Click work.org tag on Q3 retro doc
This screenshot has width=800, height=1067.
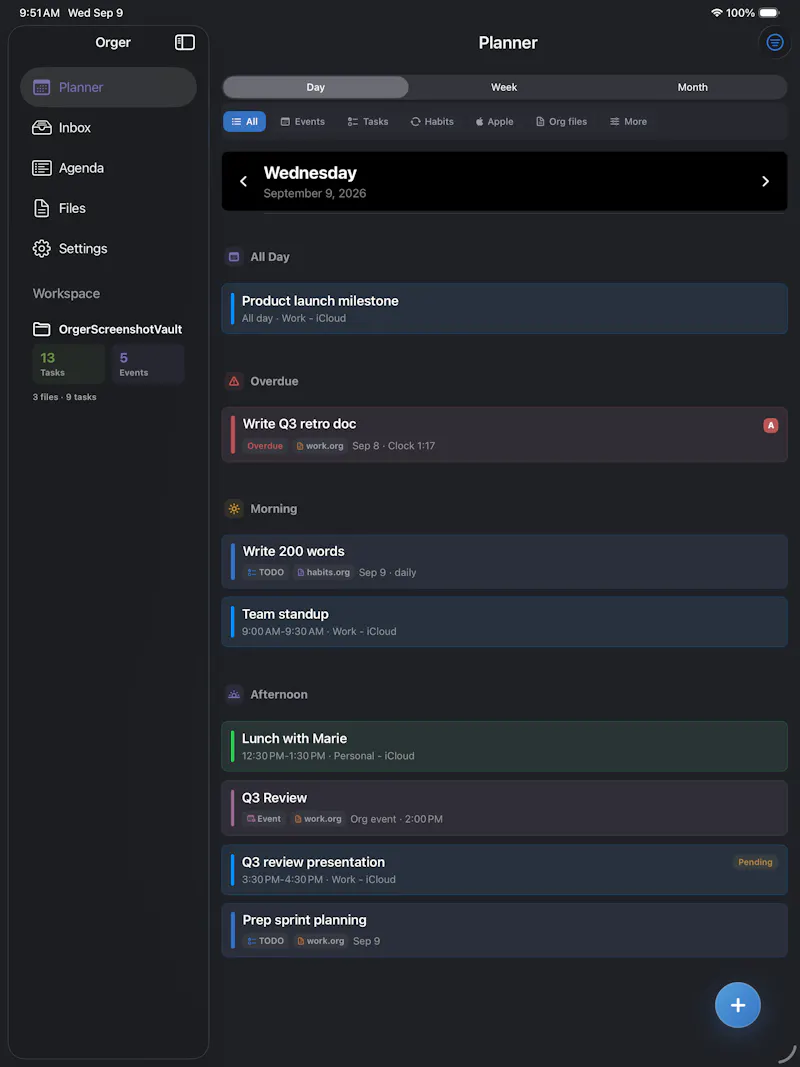point(320,446)
